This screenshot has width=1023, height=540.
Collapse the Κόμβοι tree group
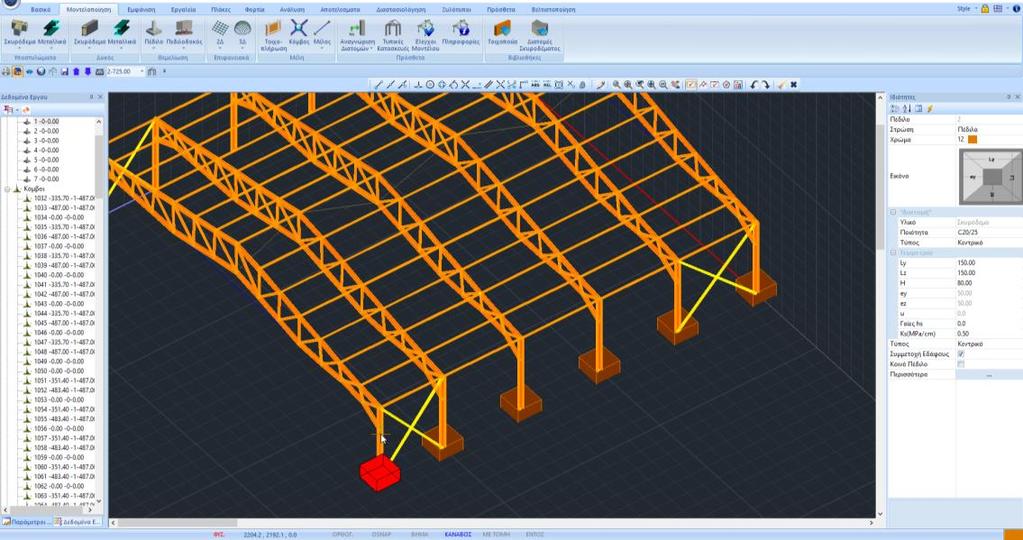click(8, 188)
